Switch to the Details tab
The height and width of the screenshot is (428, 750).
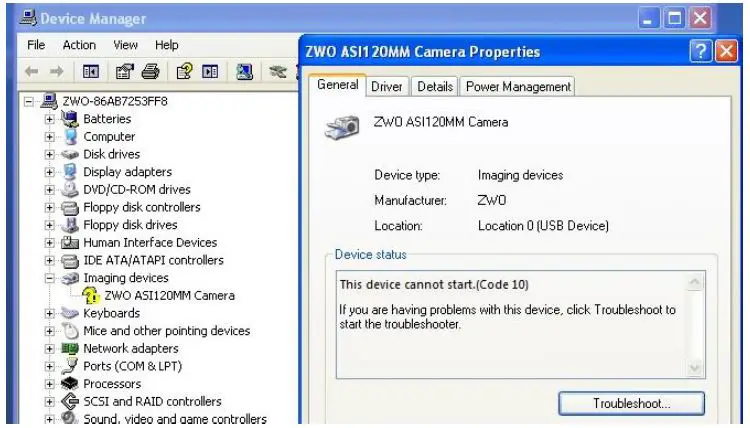[x=435, y=87]
